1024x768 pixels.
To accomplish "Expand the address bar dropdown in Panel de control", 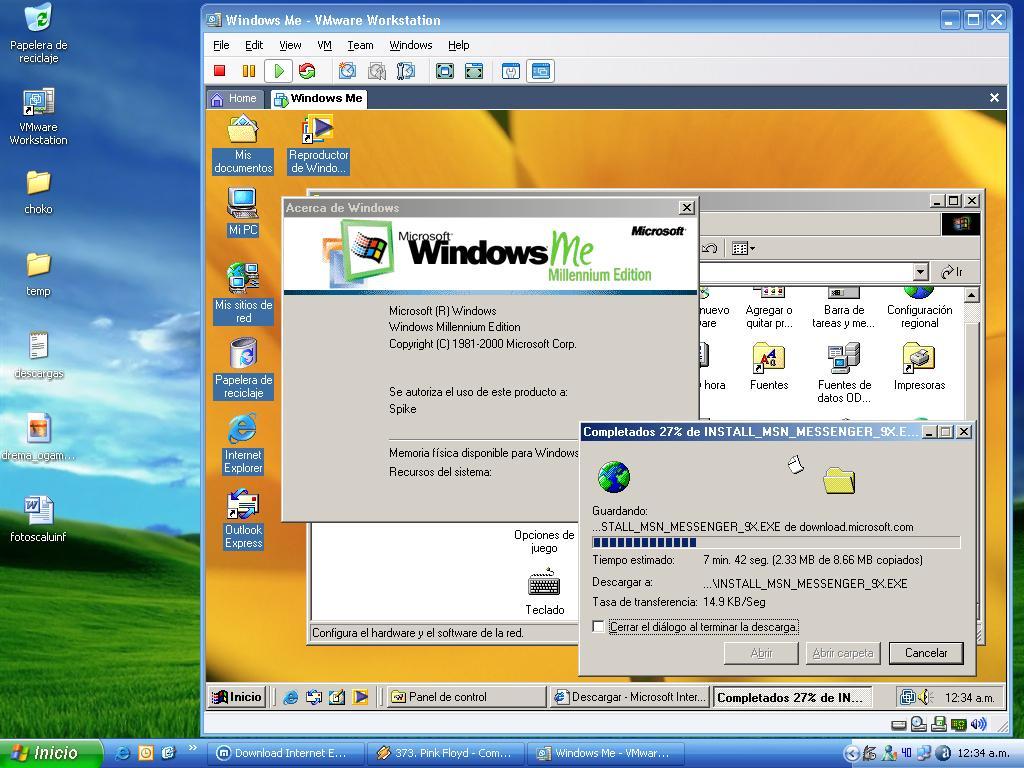I will click(921, 272).
